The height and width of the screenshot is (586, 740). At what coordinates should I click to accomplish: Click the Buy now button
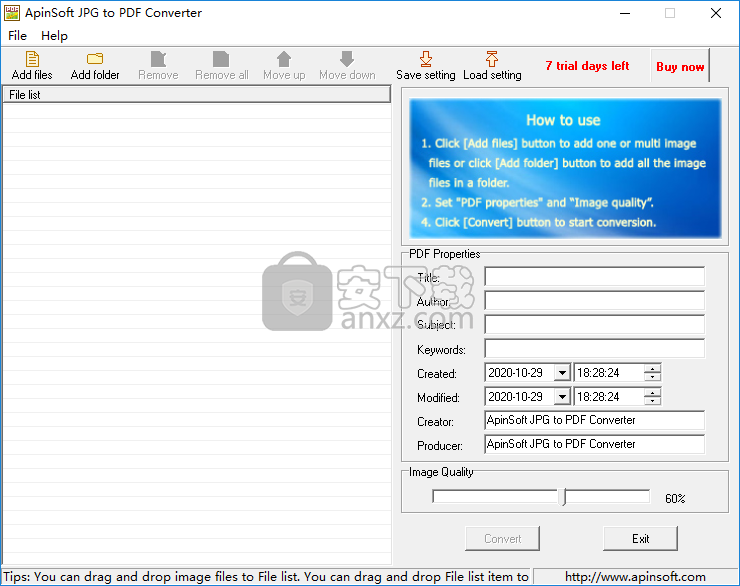tap(680, 66)
